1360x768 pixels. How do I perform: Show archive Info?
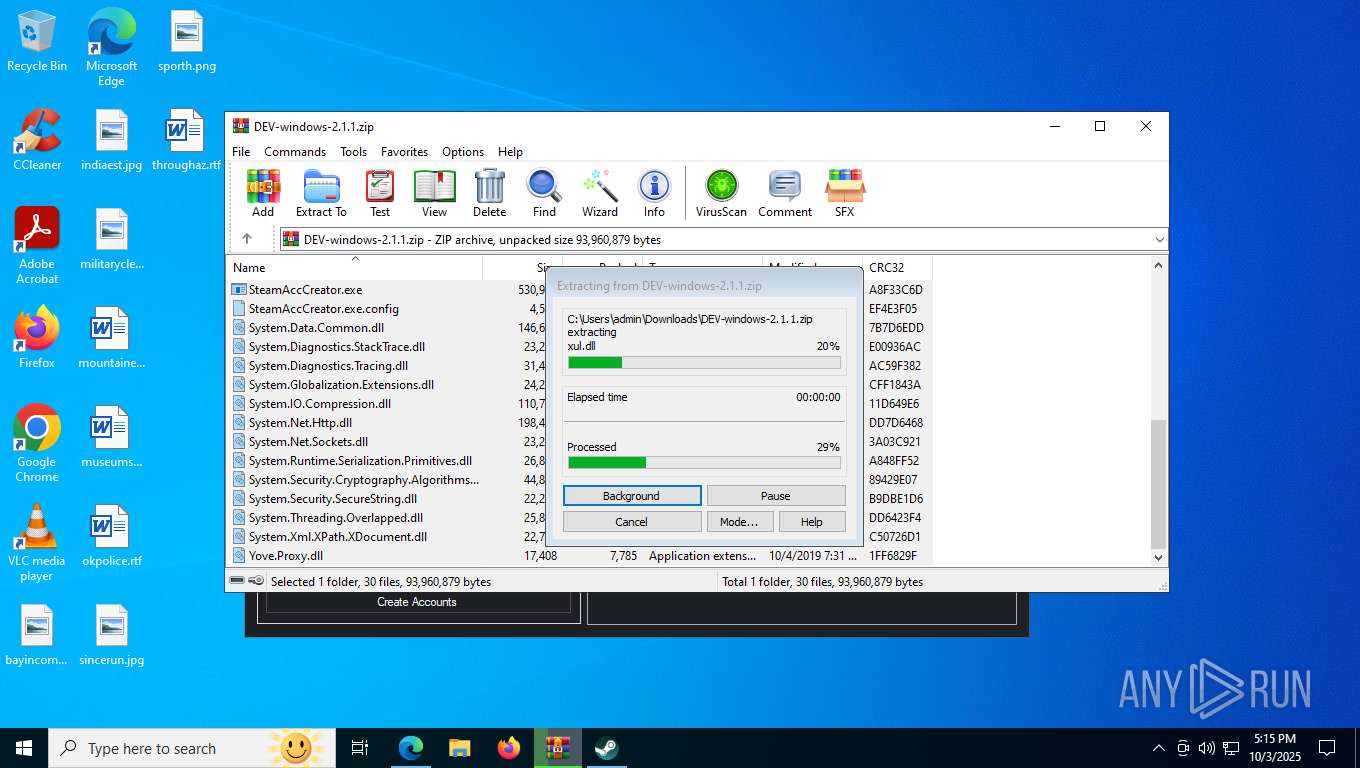click(654, 193)
